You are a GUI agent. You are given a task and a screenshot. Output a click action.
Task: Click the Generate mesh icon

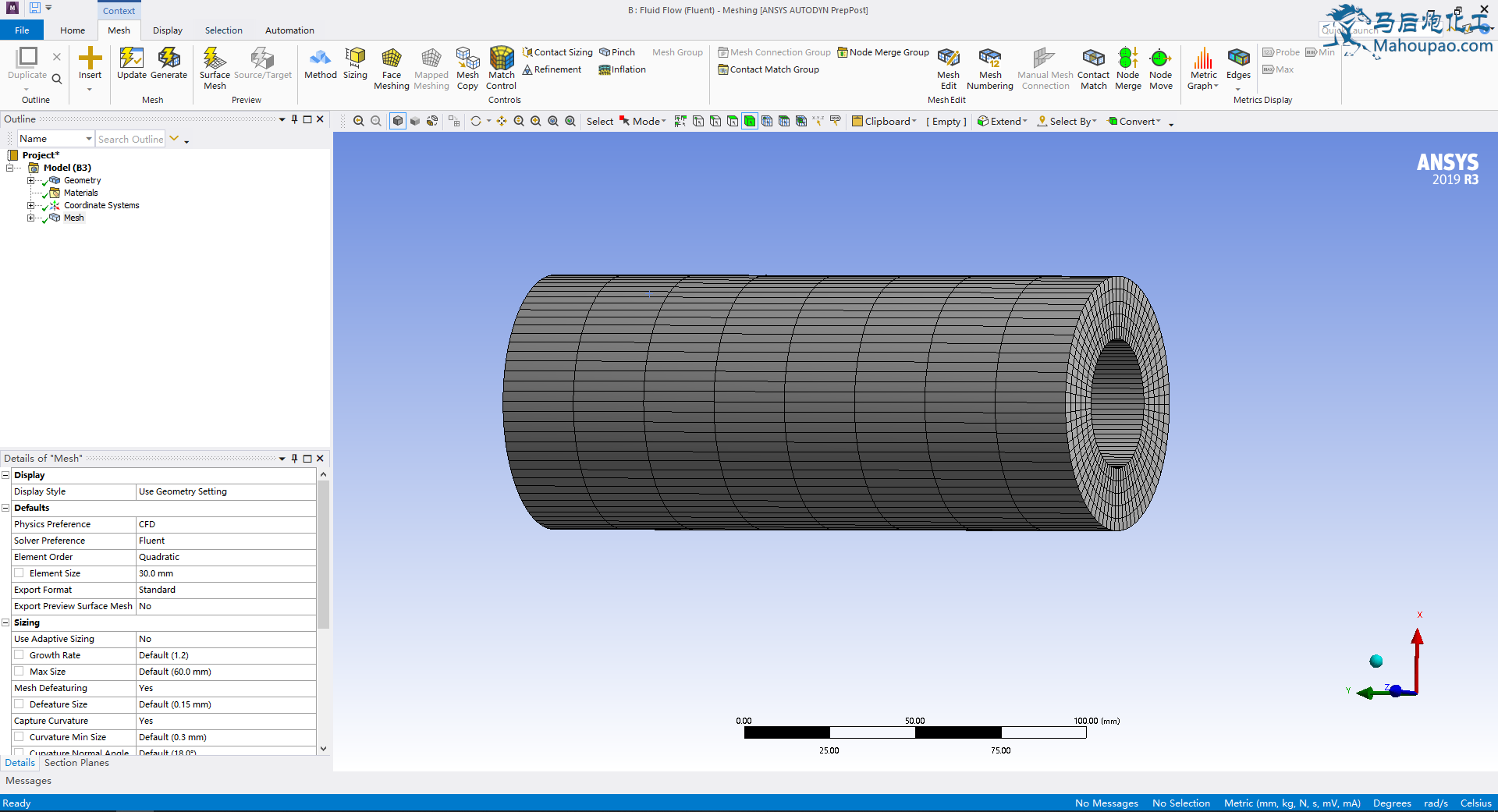click(x=169, y=62)
